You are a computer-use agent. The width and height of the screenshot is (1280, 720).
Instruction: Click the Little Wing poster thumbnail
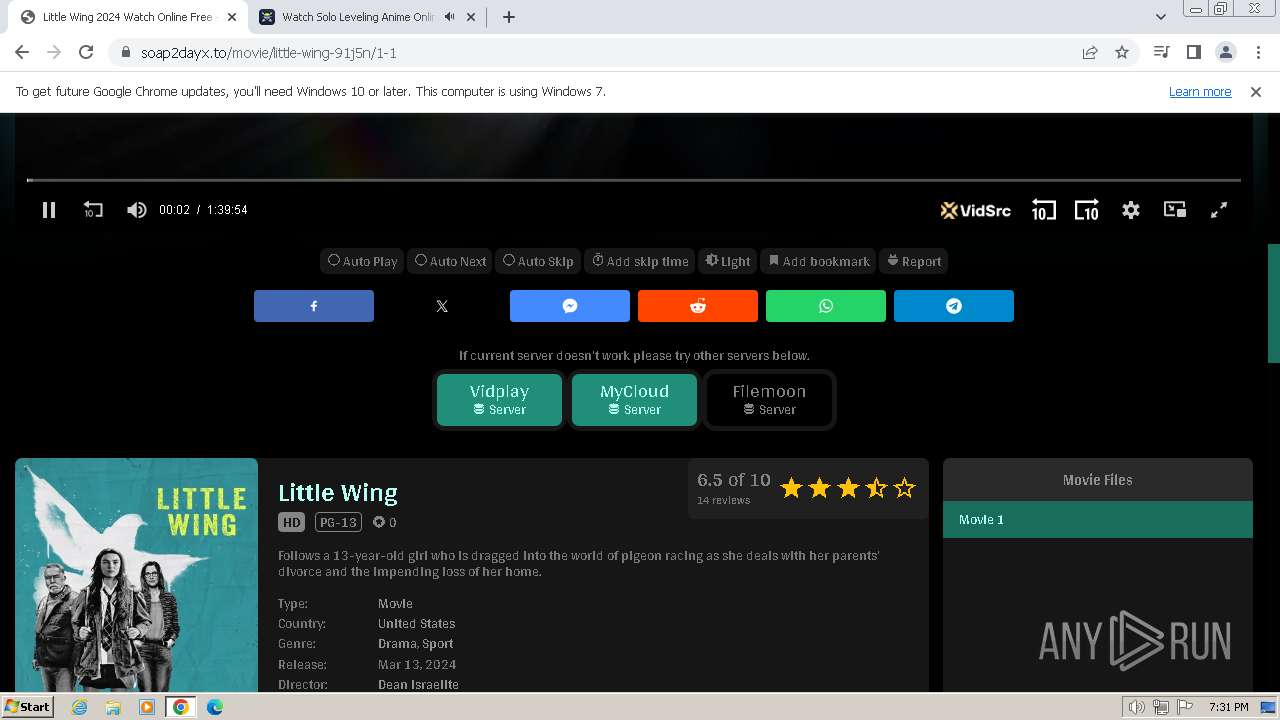[136, 575]
